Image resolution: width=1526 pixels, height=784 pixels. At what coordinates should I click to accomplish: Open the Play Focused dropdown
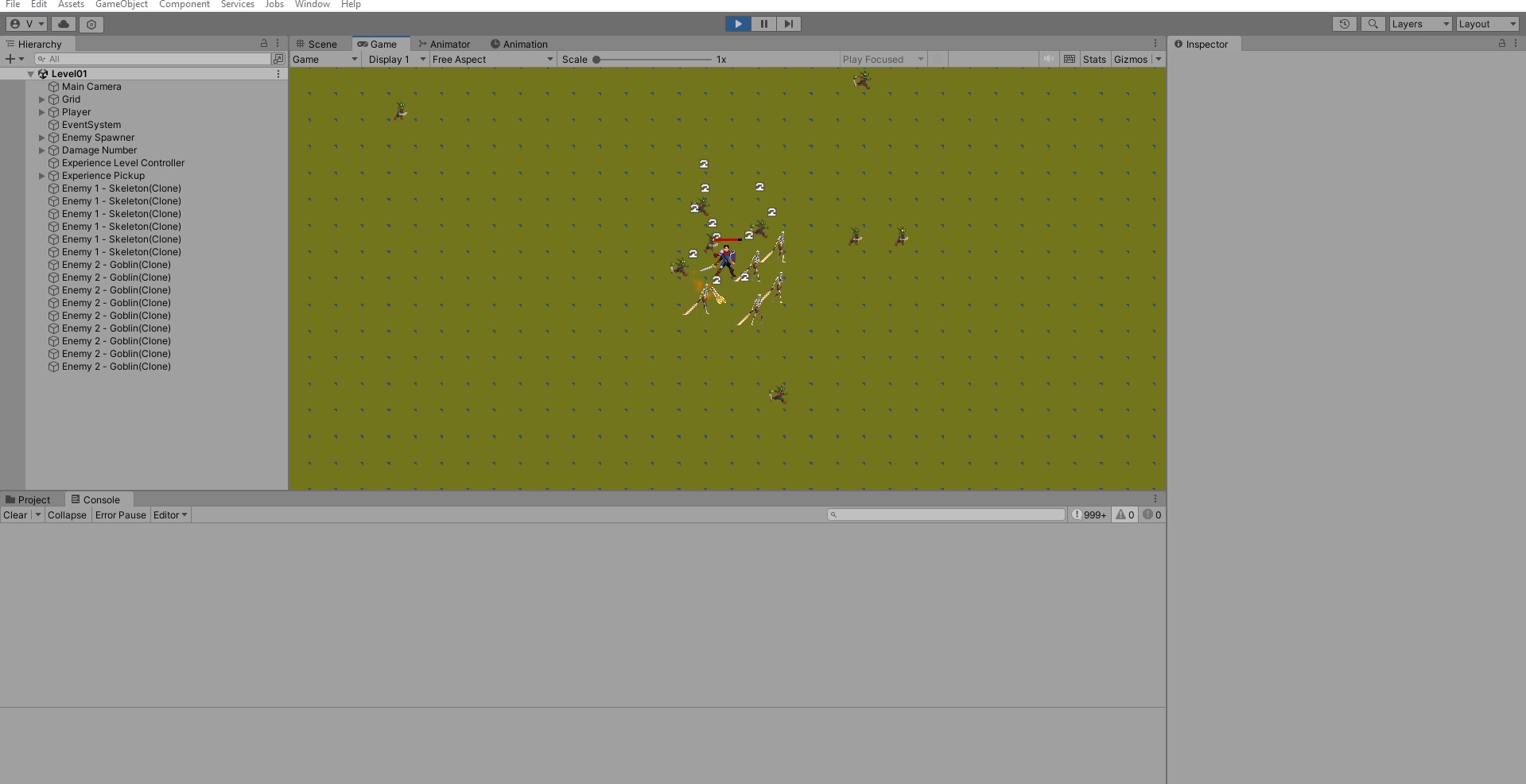pos(883,60)
